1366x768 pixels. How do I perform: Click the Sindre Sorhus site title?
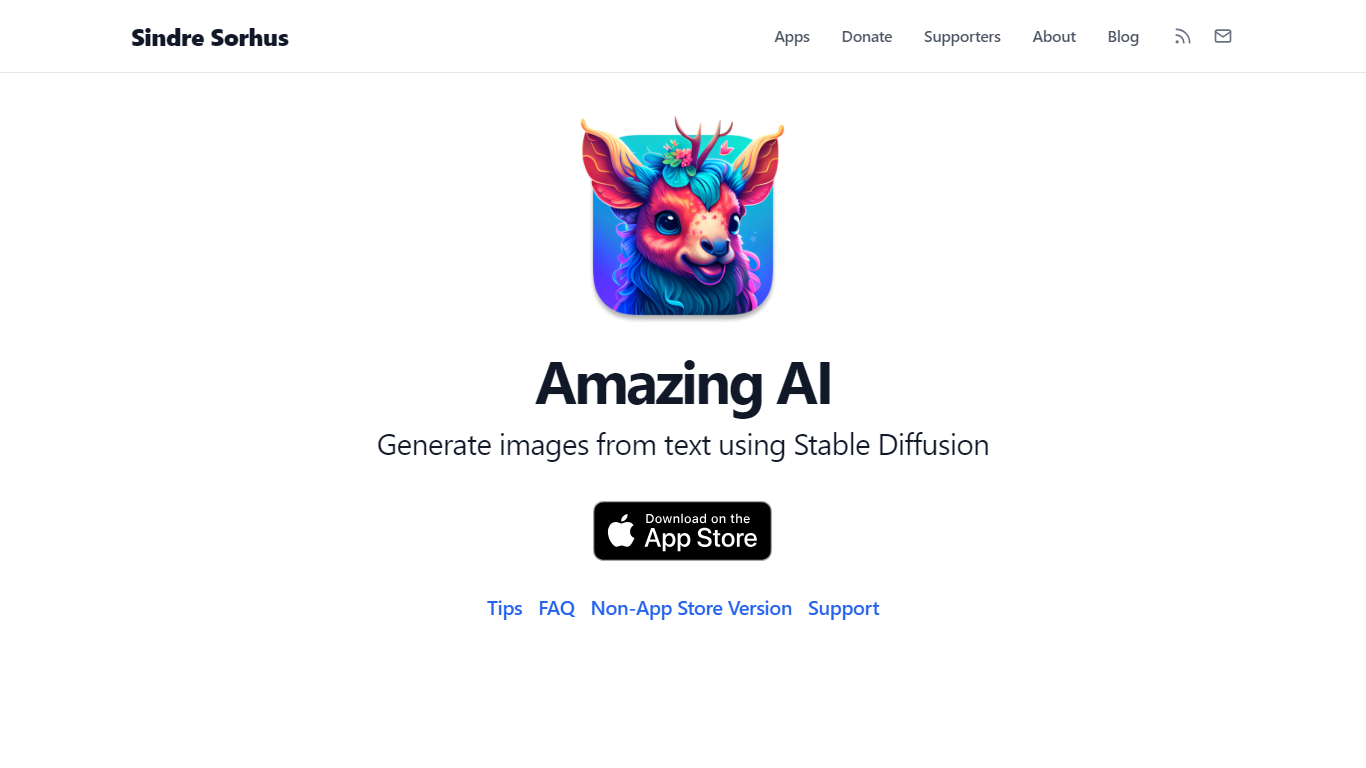pyautogui.click(x=210, y=38)
